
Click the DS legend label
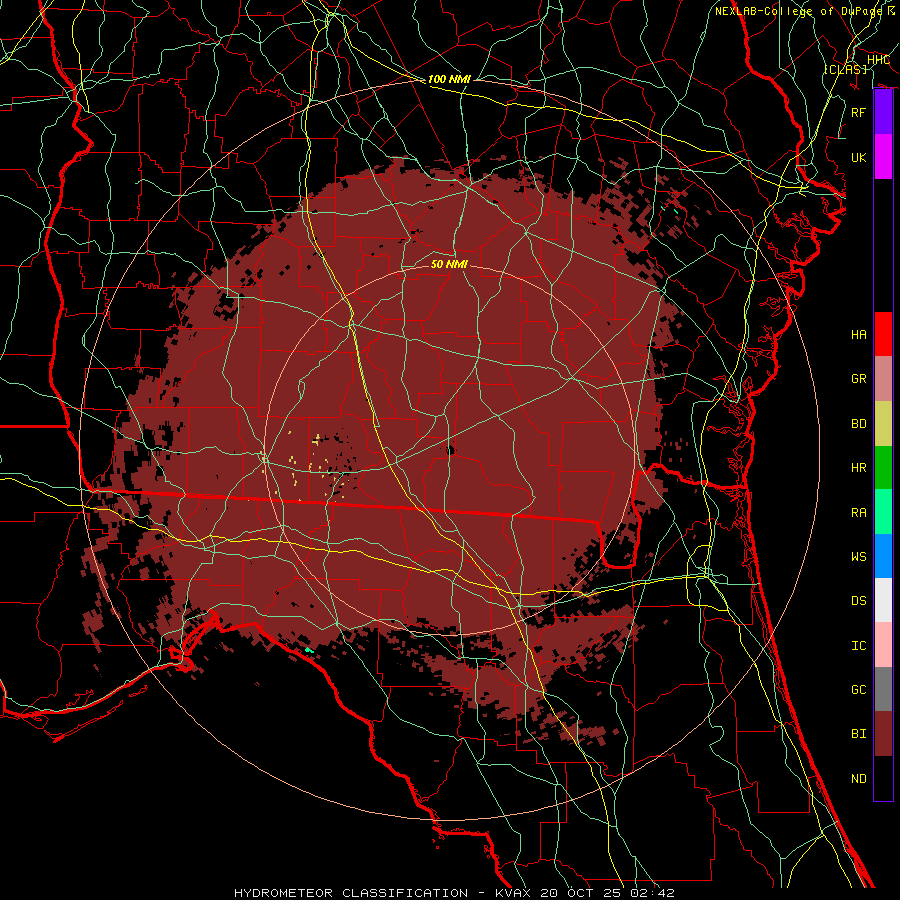click(858, 601)
